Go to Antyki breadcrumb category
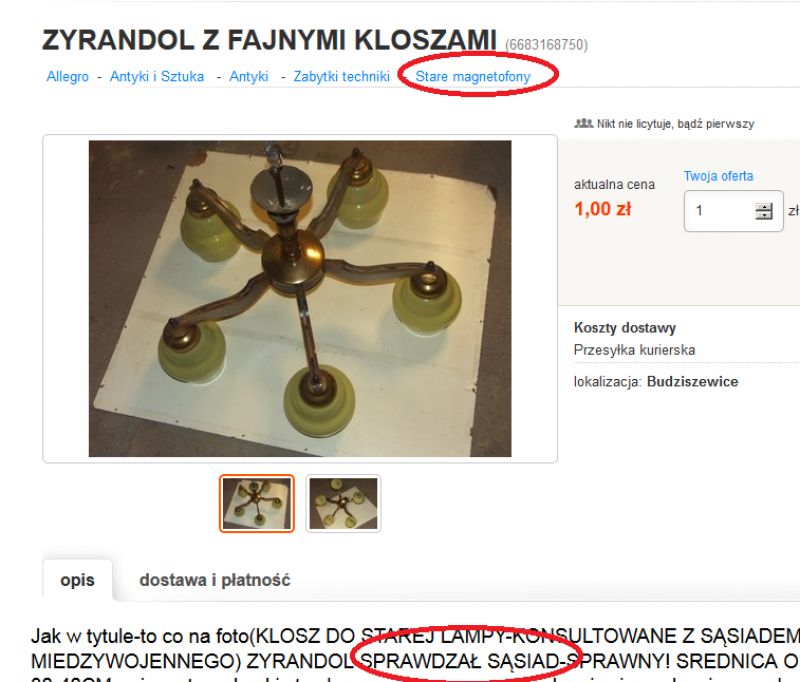 click(x=248, y=77)
